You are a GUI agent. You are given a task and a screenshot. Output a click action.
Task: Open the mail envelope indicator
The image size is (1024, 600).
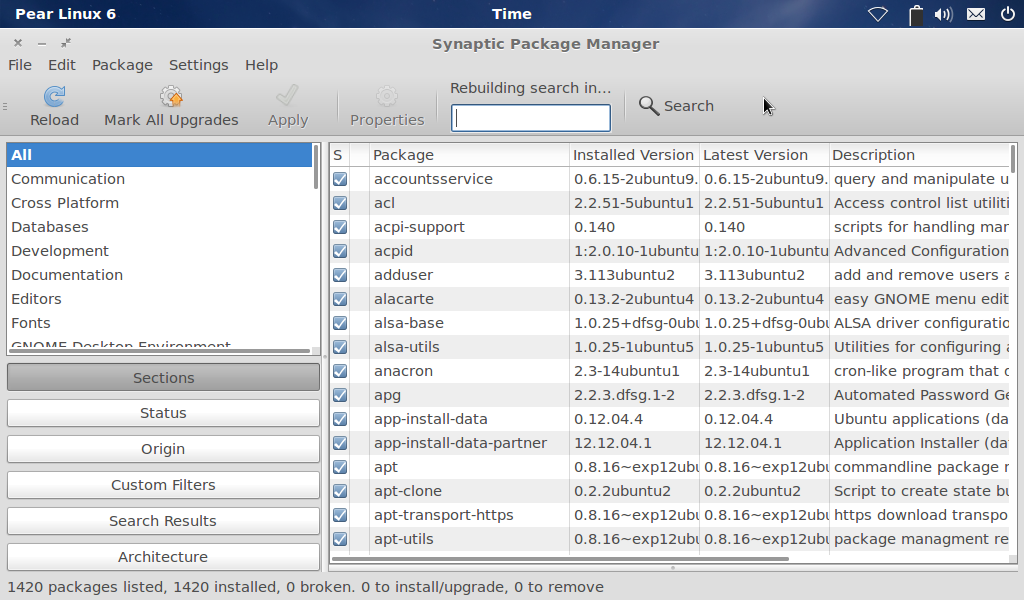(x=976, y=14)
